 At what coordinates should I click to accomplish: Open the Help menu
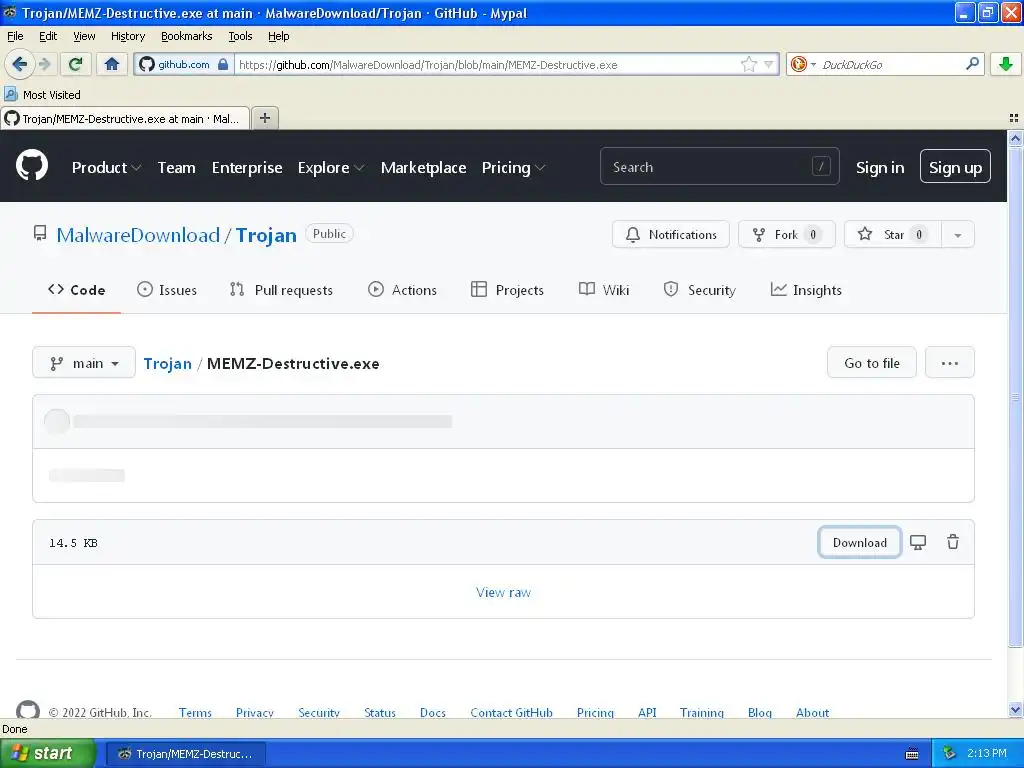[x=278, y=36]
